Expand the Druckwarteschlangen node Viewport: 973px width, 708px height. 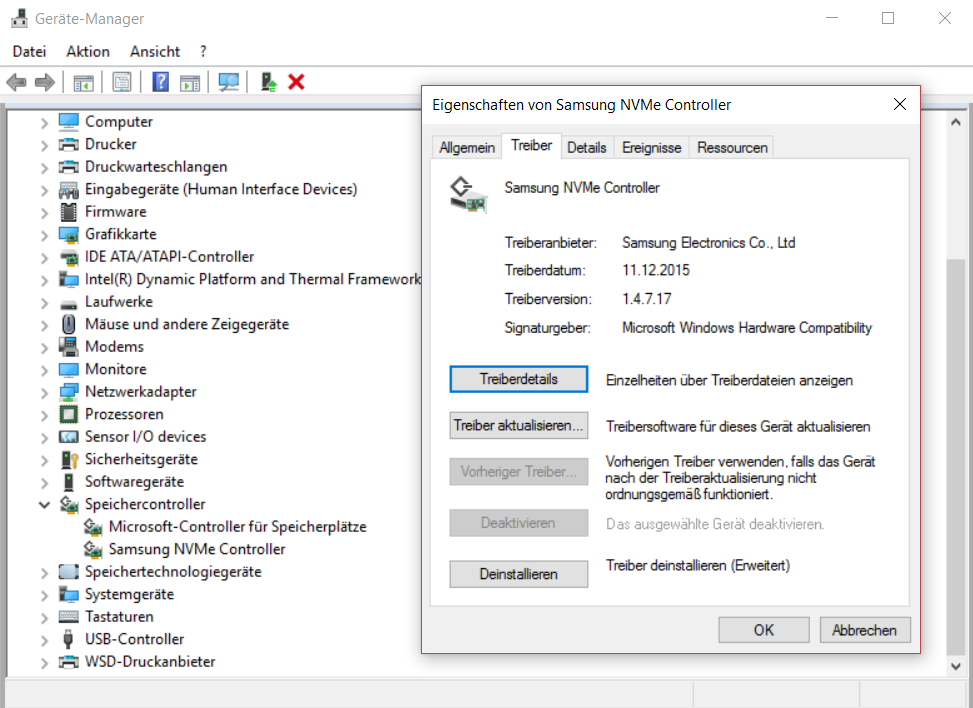pos(44,168)
